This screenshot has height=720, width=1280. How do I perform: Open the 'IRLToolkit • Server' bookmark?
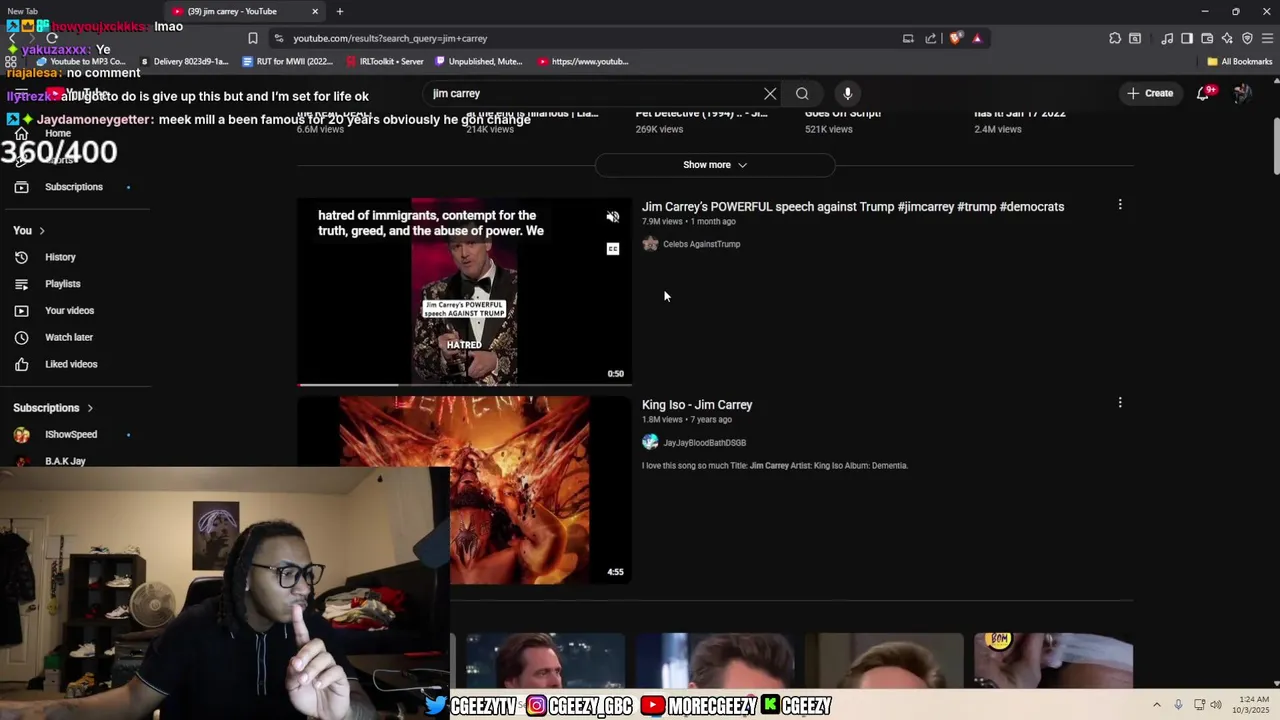pyautogui.click(x=384, y=61)
